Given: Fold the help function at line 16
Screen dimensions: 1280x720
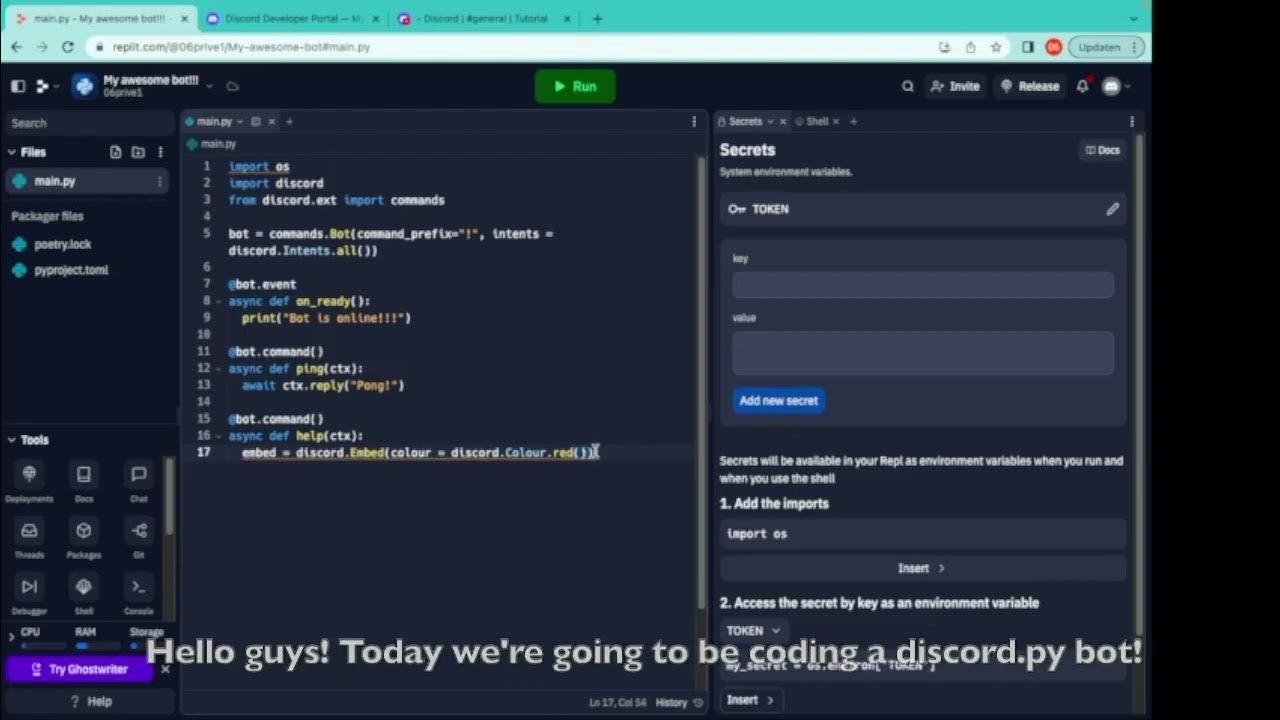Looking at the screenshot, I should (x=219, y=436).
